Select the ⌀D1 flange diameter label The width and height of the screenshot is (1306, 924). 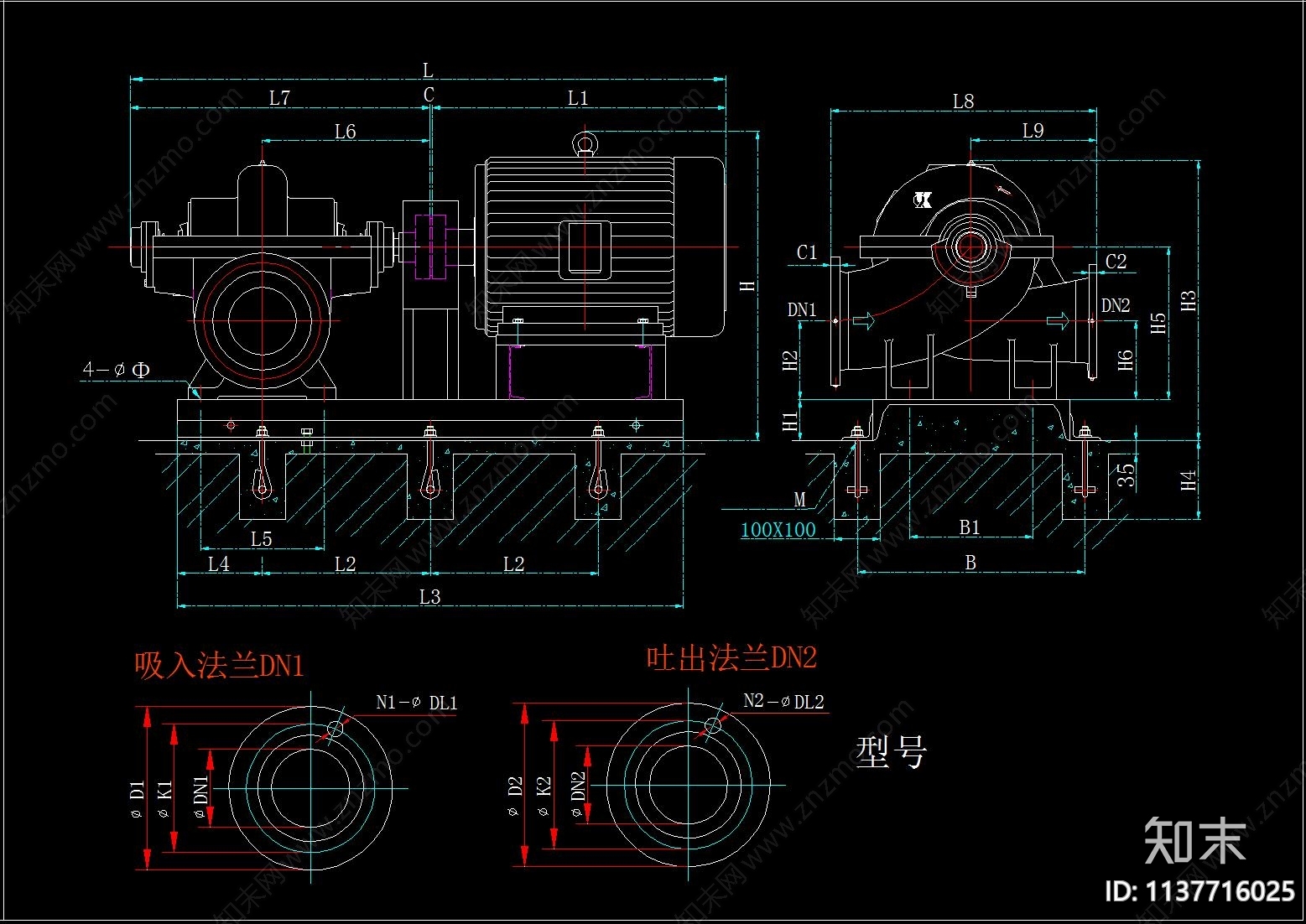pos(138,799)
